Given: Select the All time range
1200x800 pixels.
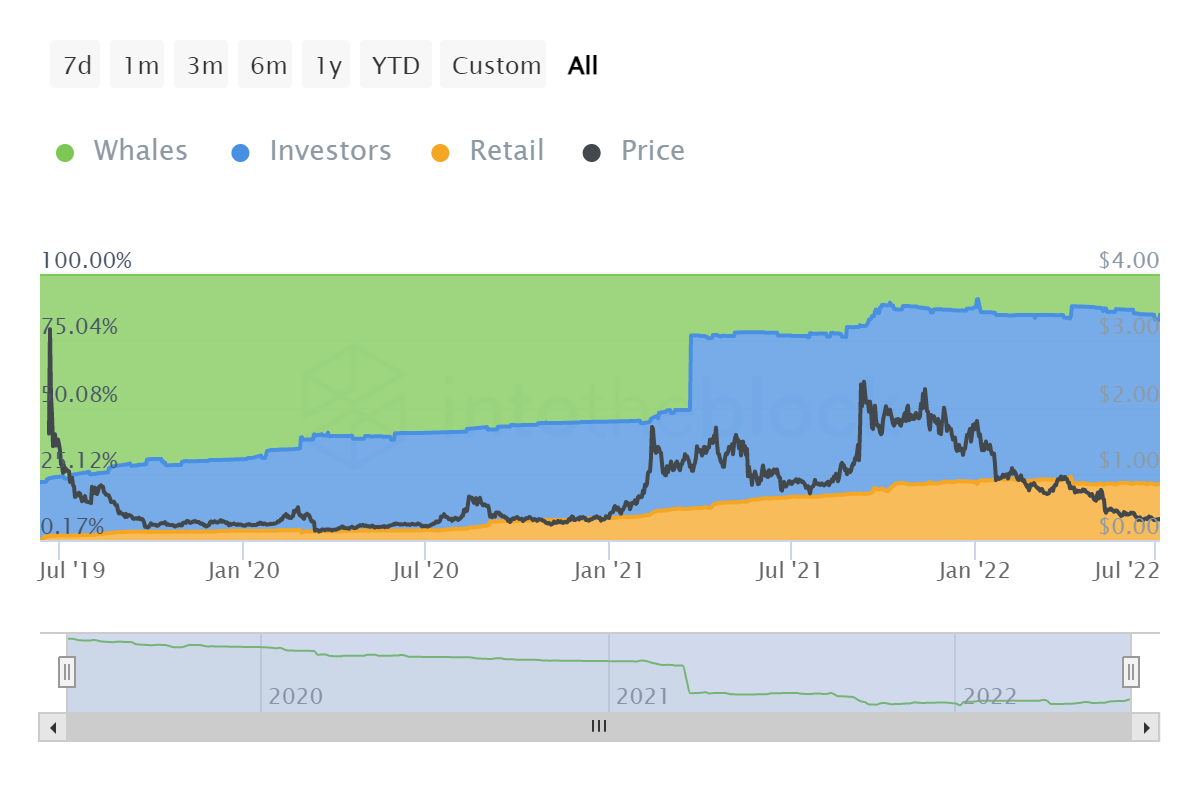Looking at the screenshot, I should (x=582, y=65).
